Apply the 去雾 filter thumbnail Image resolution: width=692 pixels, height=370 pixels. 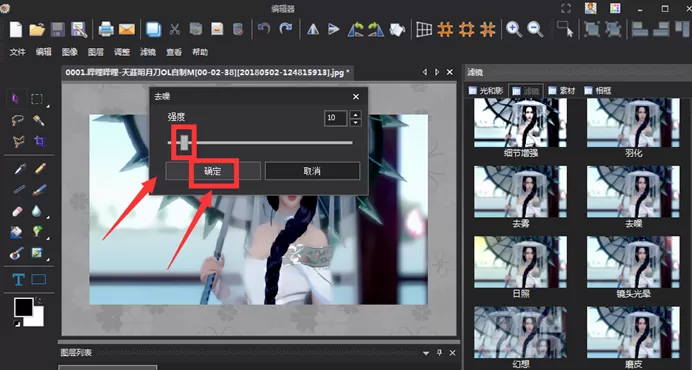pos(520,197)
